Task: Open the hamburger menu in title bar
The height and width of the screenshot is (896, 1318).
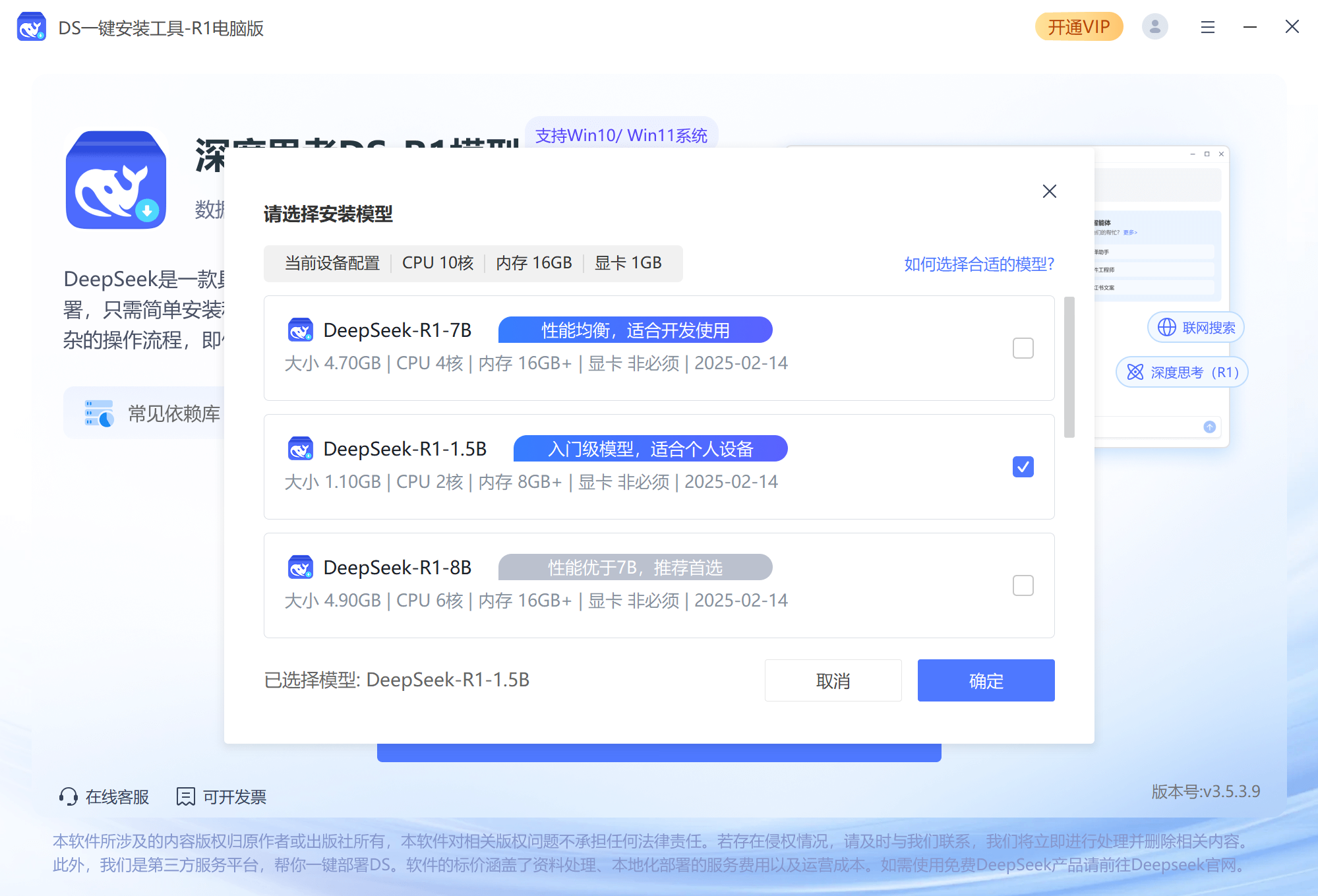Action: coord(1207,27)
